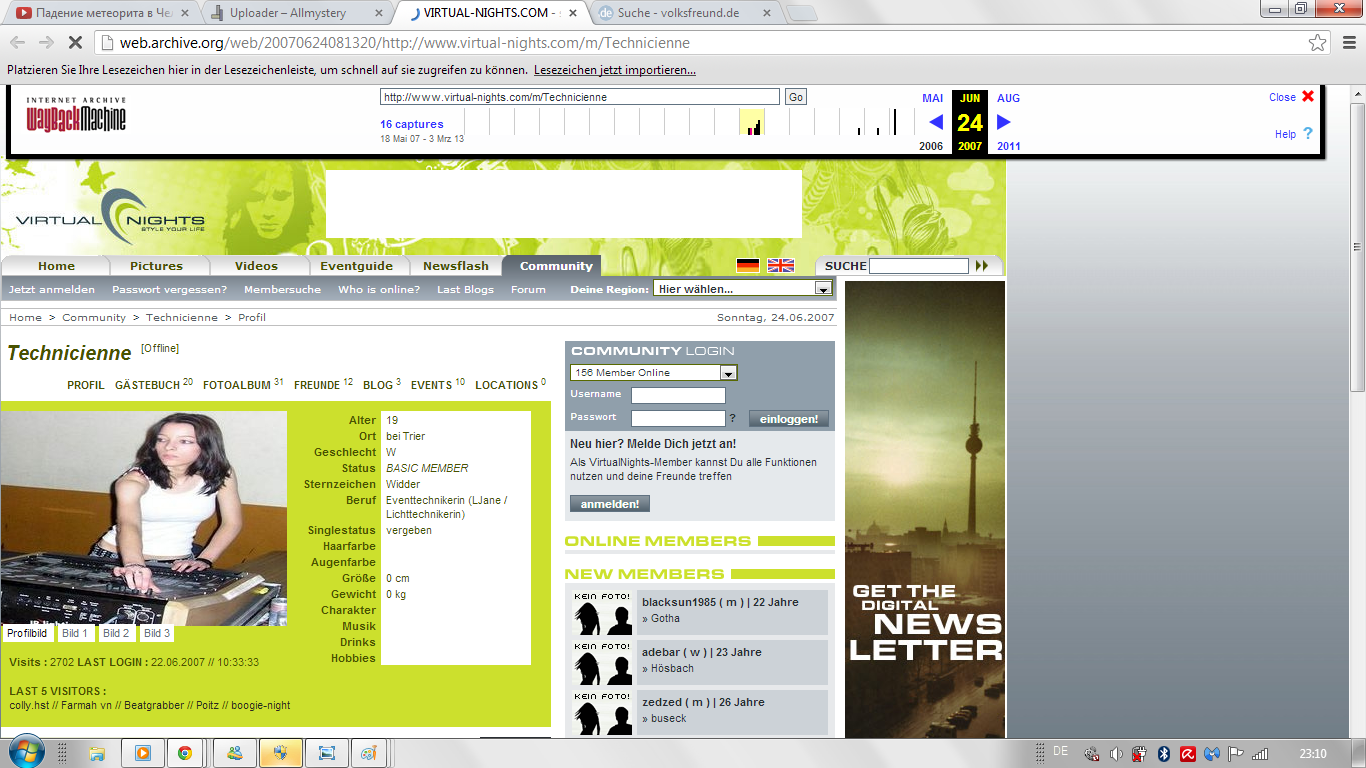This screenshot has width=1366, height=768.
Task: Open the Snipping Tool taskbar icon
Action: (326, 753)
